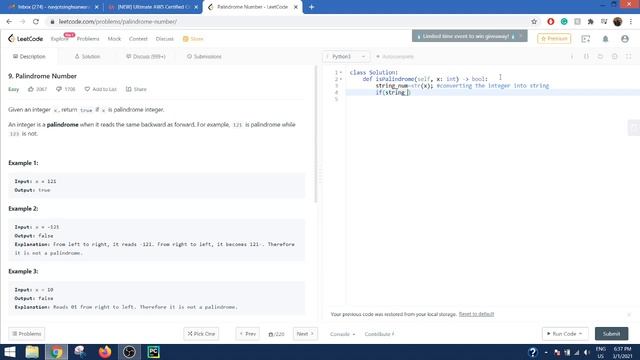Image resolution: width=640 pixels, height=360 pixels.
Task: Click the red Opera-style extension icon
Action: pos(551,22)
